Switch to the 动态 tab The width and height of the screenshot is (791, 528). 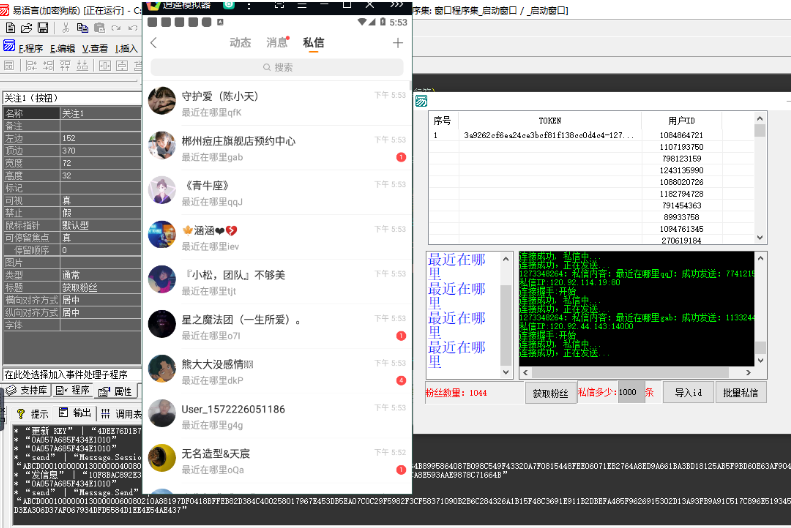(x=240, y=43)
